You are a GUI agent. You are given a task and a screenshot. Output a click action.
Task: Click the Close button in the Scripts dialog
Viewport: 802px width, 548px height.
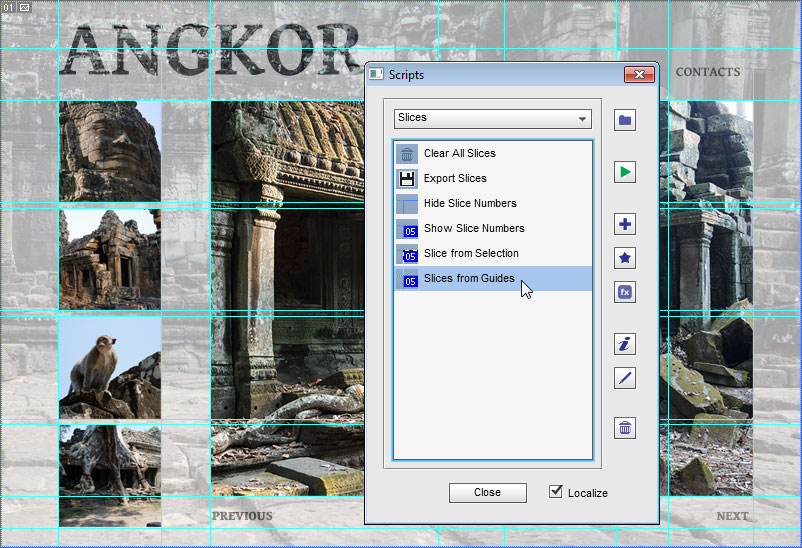tap(487, 492)
